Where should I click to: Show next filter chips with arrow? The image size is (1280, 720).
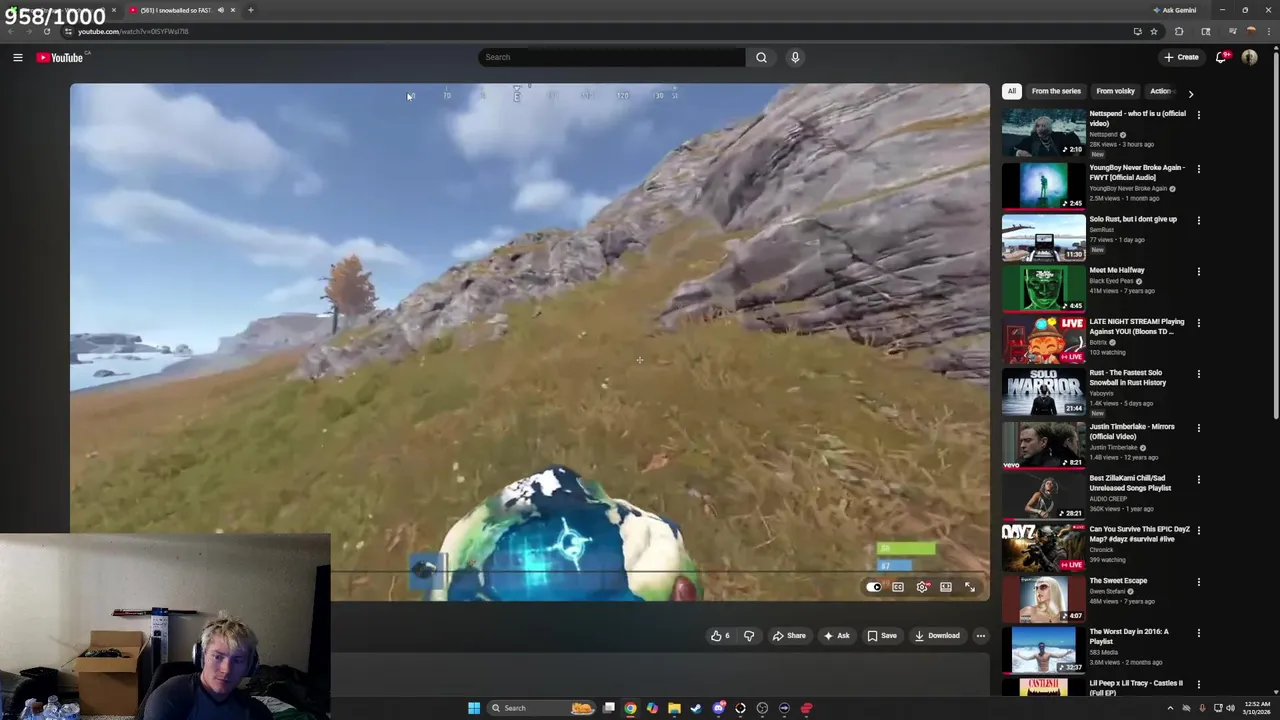(x=1190, y=93)
